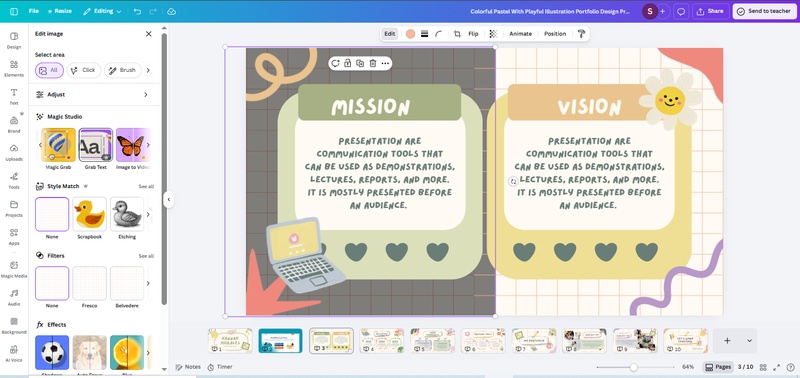Show more select area options arrow
The width and height of the screenshot is (800, 378).
[148, 70]
